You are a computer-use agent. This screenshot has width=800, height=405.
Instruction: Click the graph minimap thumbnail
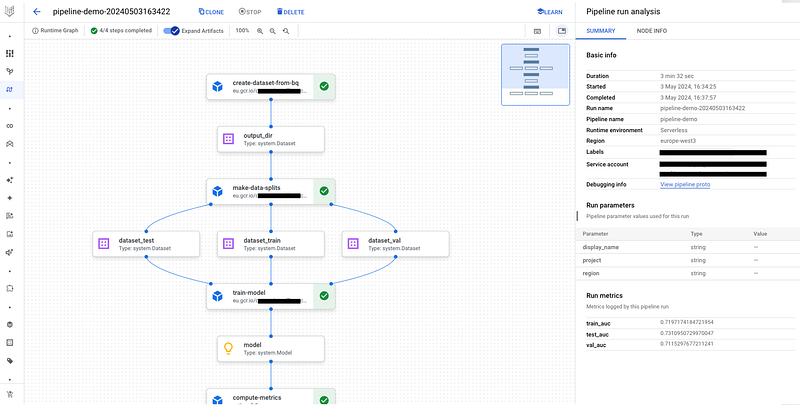(535, 74)
